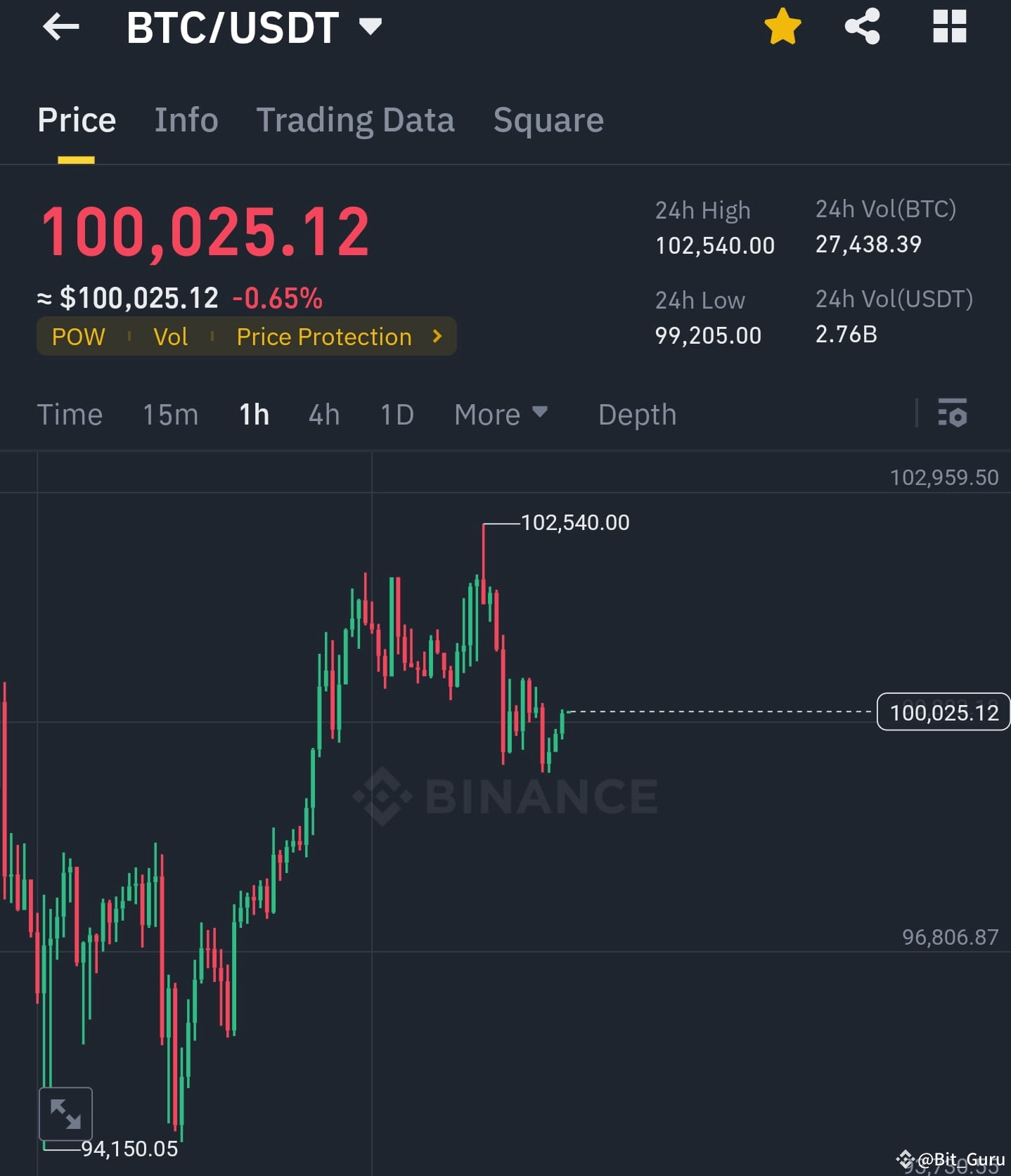The width and height of the screenshot is (1011, 1176).
Task: Click the 100,025.12 price label on chart
Action: tap(943, 712)
